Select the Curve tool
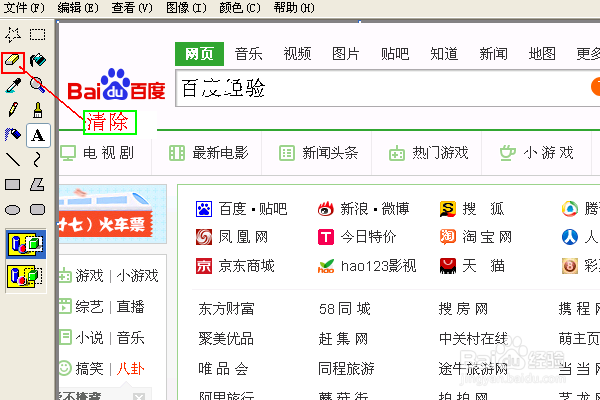This screenshot has height=400, width=600. 37,160
